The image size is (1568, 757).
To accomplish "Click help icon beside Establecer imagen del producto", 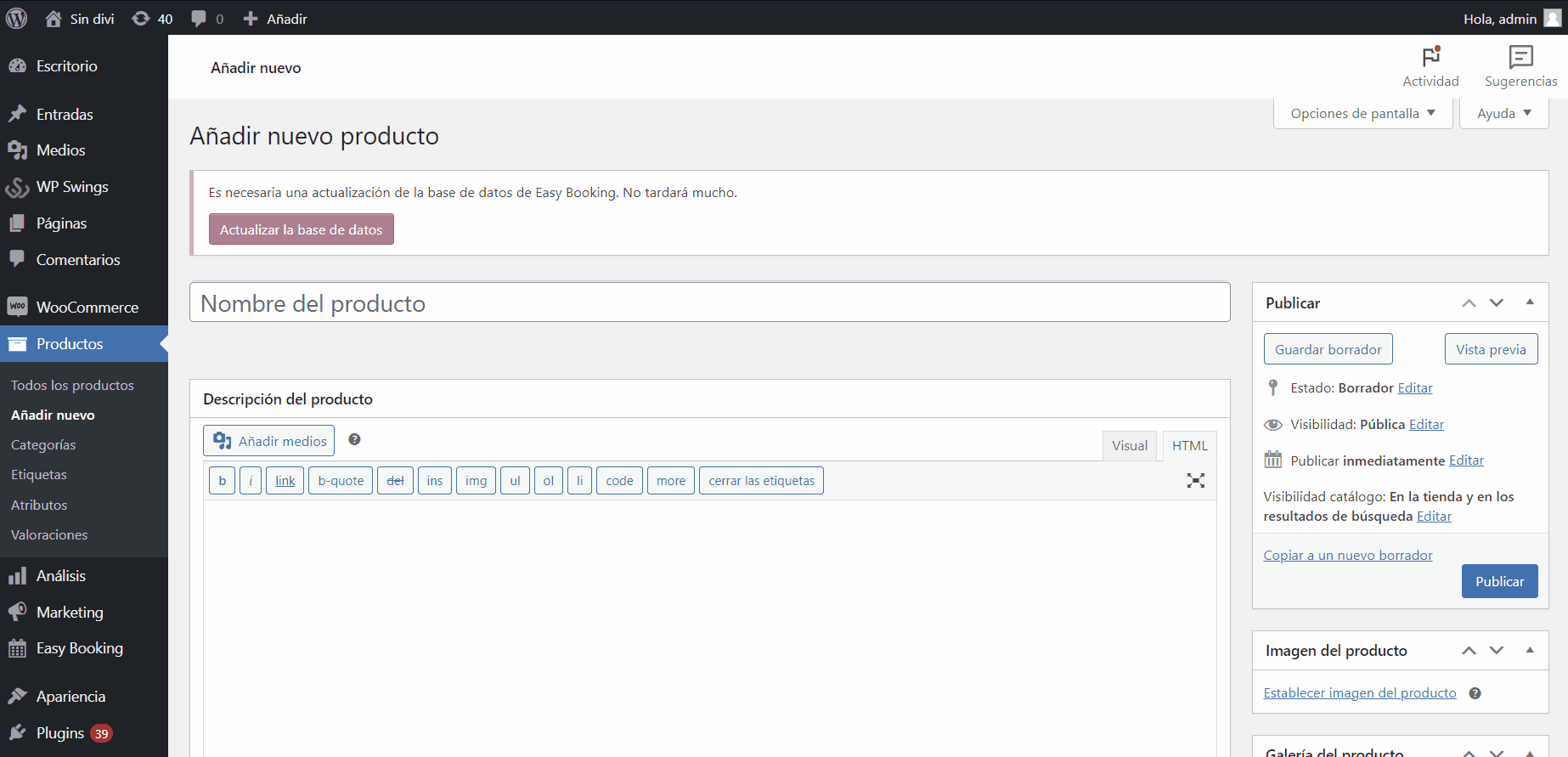I will (x=1475, y=693).
